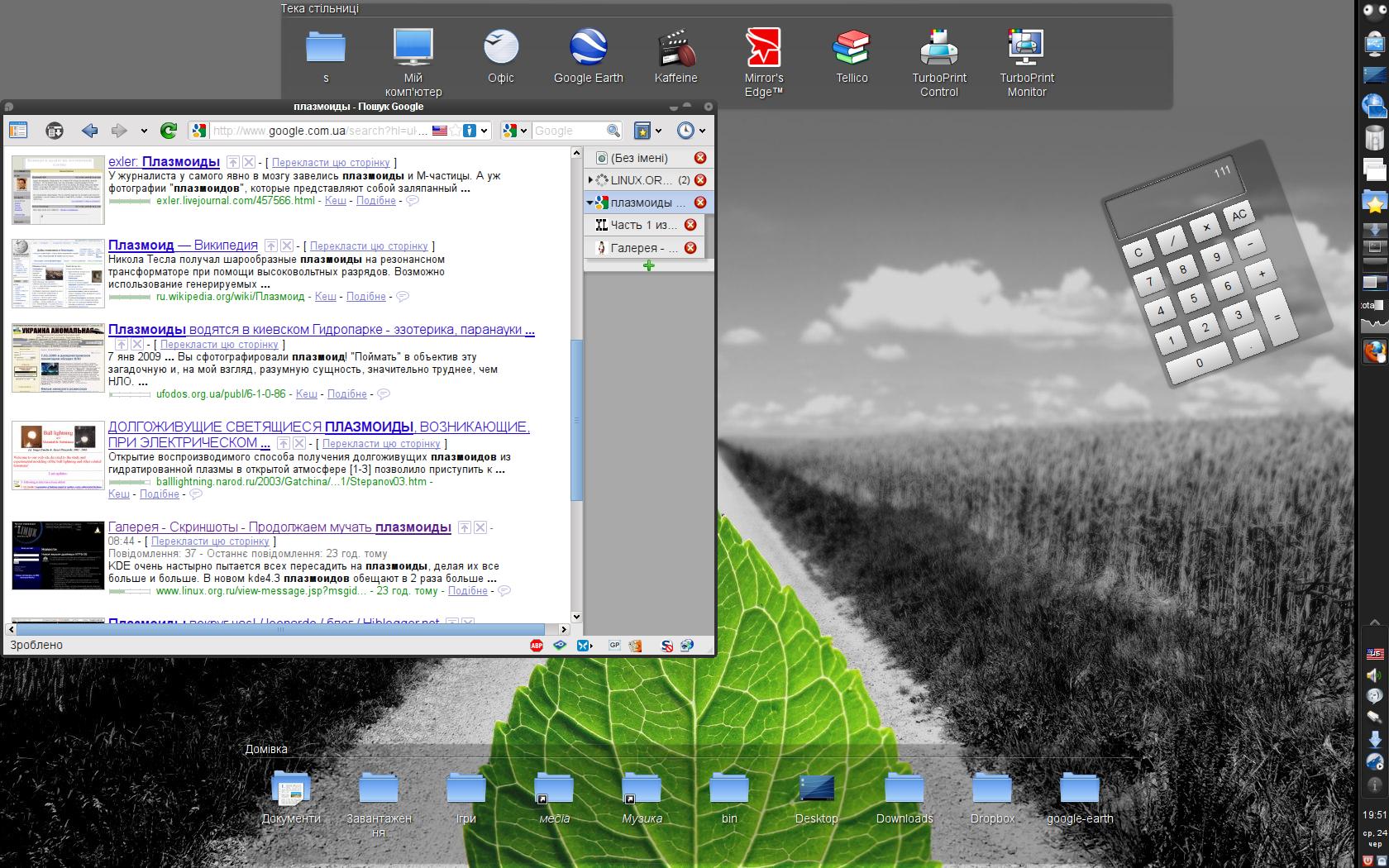Click Кеш link under ru.wikipedia.org result
The image size is (1389, 868).
(x=326, y=297)
